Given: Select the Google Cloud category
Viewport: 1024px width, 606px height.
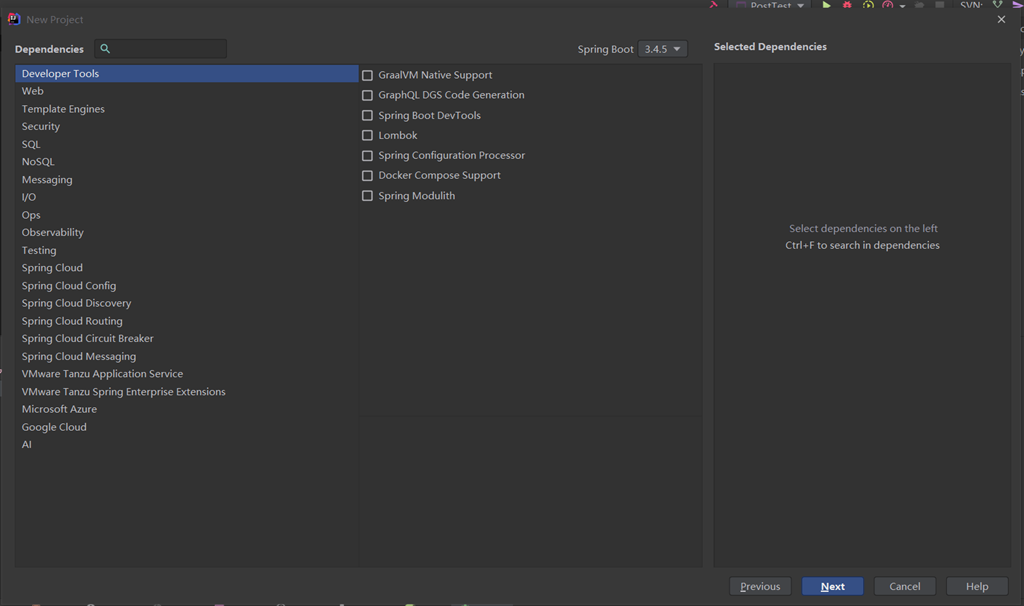Looking at the screenshot, I should [x=187, y=426].
